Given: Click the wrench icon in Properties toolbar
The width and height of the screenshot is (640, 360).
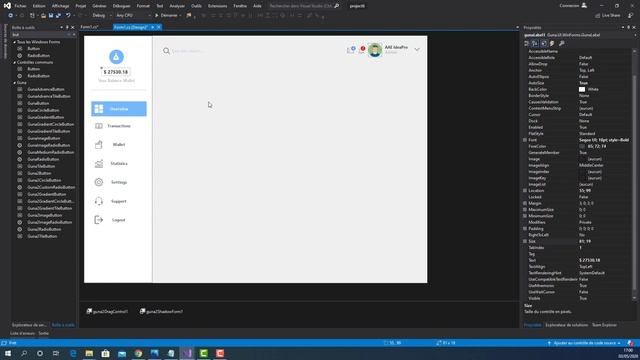Looking at the screenshot, I should coord(562,43).
